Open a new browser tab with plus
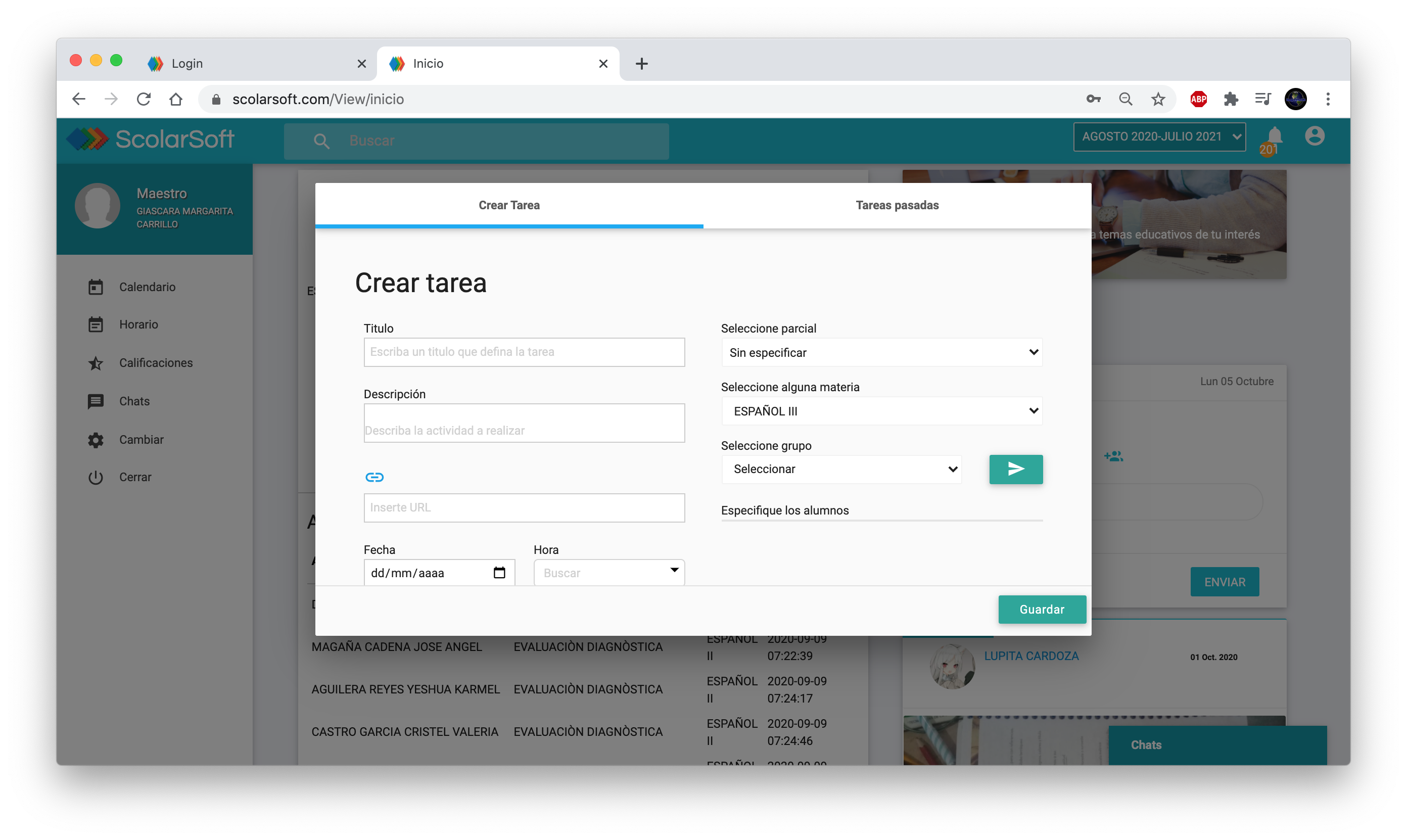1407x840 pixels. pos(641,63)
